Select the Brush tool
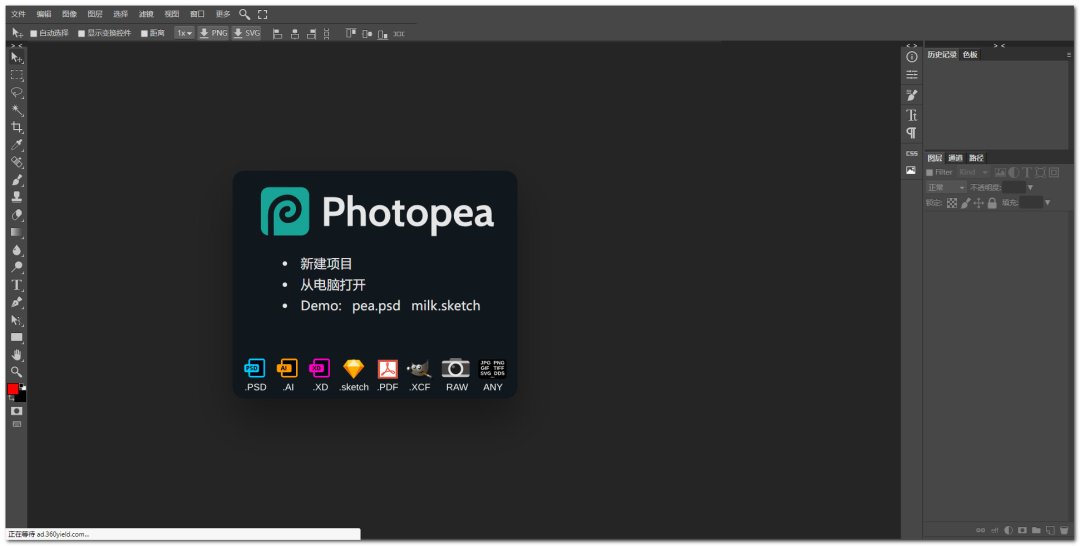This screenshot has width=1080, height=546. coord(17,180)
